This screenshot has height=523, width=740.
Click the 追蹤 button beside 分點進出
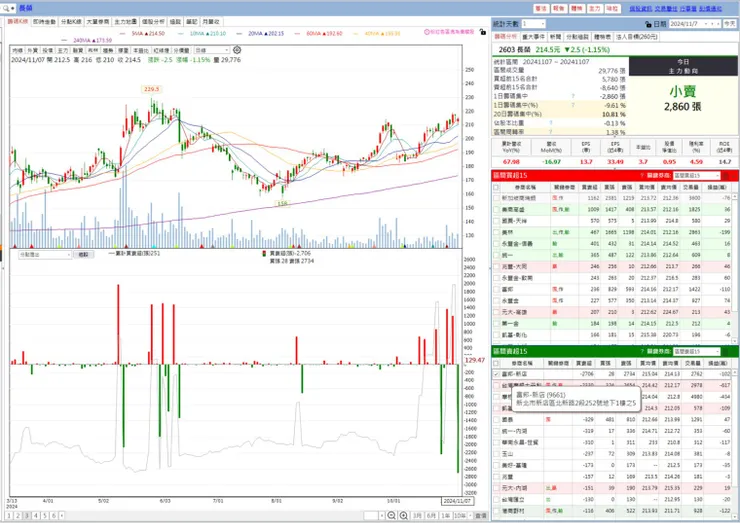tap(84, 254)
